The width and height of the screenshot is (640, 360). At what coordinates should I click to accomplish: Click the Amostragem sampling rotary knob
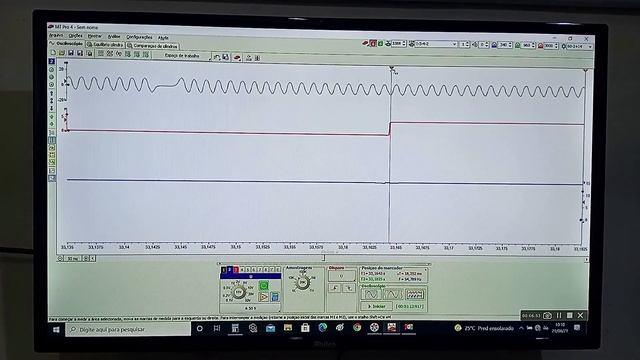(302, 282)
